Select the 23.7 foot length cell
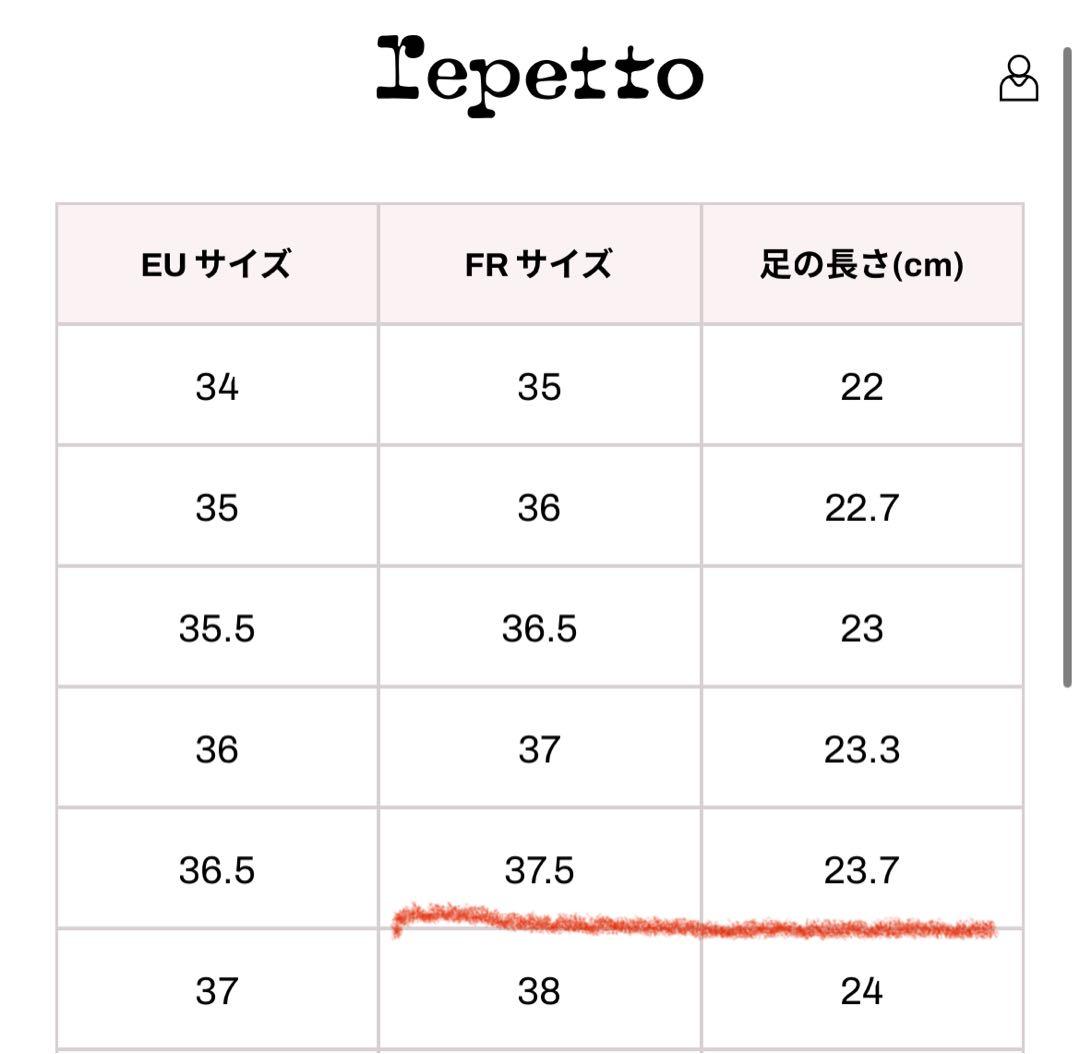Screen dimensions: 1080x1054 (x=861, y=870)
